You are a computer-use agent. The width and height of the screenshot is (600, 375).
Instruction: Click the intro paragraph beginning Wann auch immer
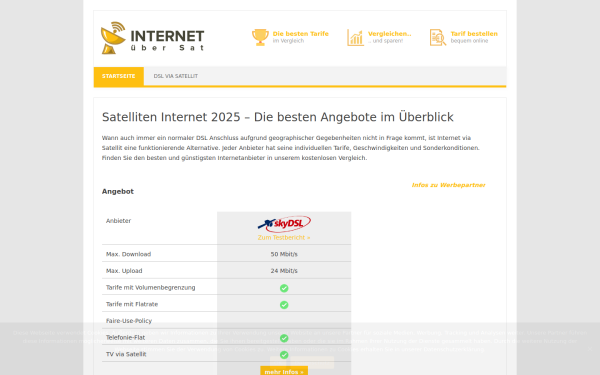pos(291,148)
